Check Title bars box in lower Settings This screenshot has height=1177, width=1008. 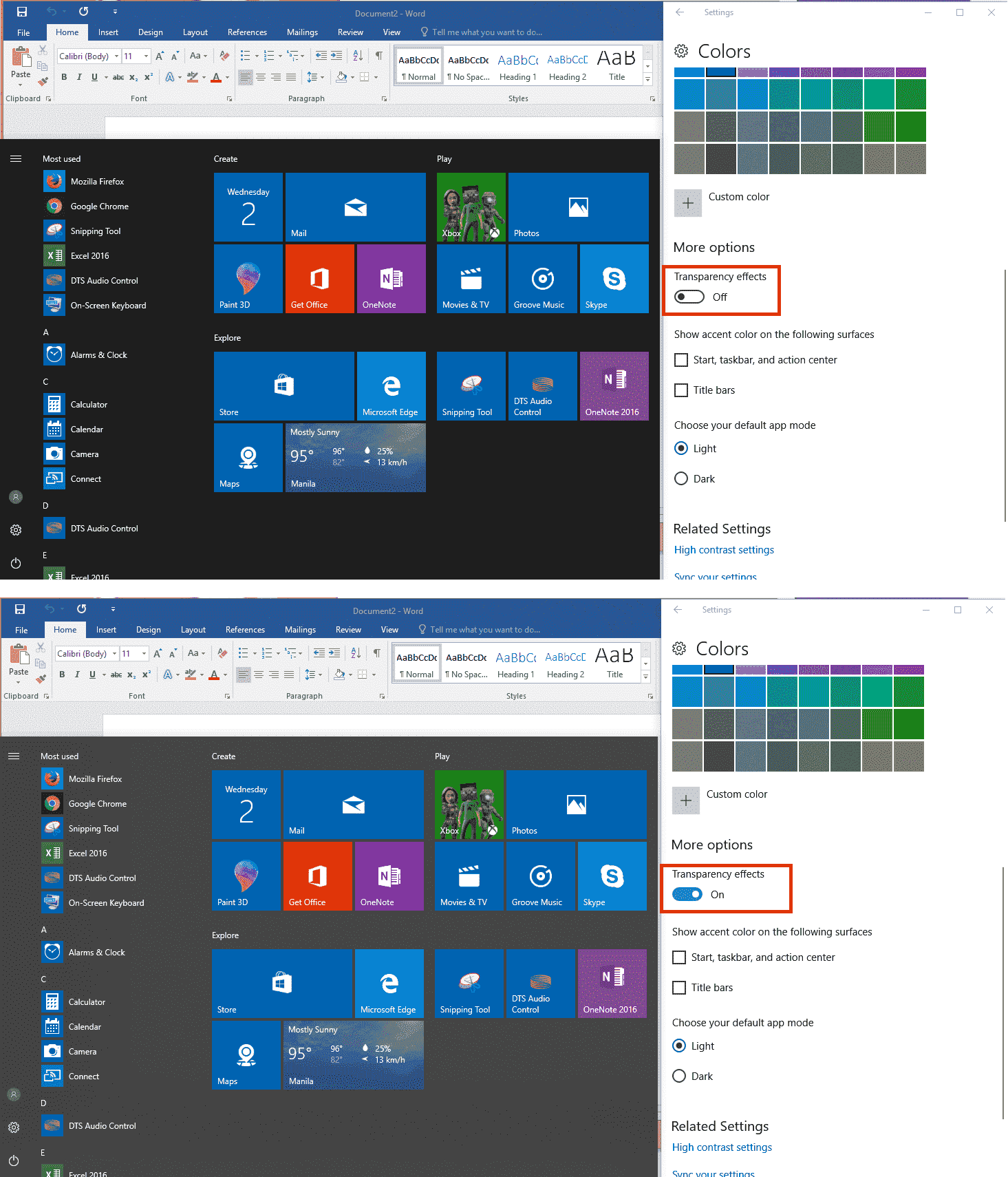coord(679,988)
